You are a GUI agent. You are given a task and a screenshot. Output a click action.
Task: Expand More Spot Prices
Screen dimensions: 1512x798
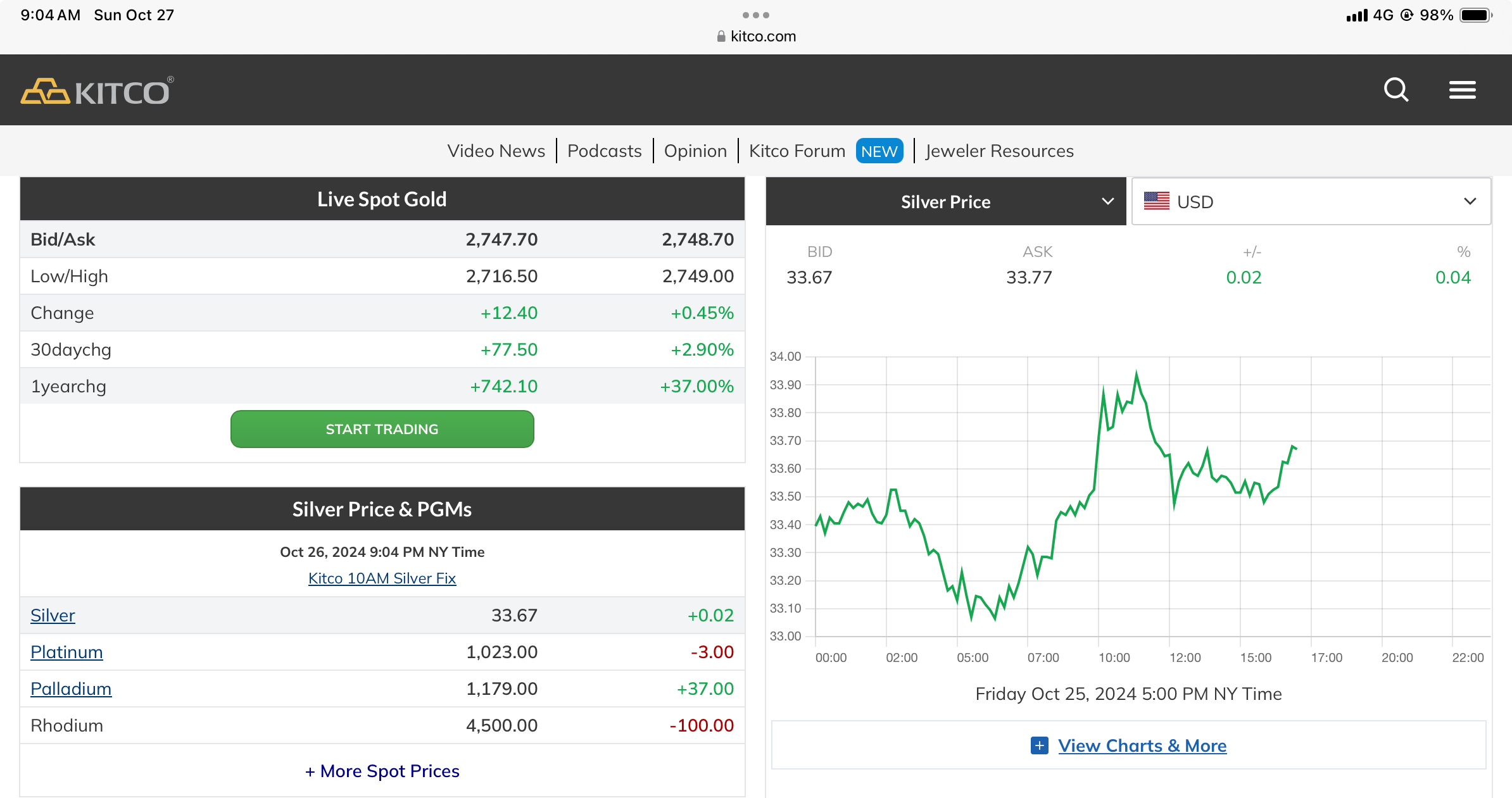(x=382, y=771)
